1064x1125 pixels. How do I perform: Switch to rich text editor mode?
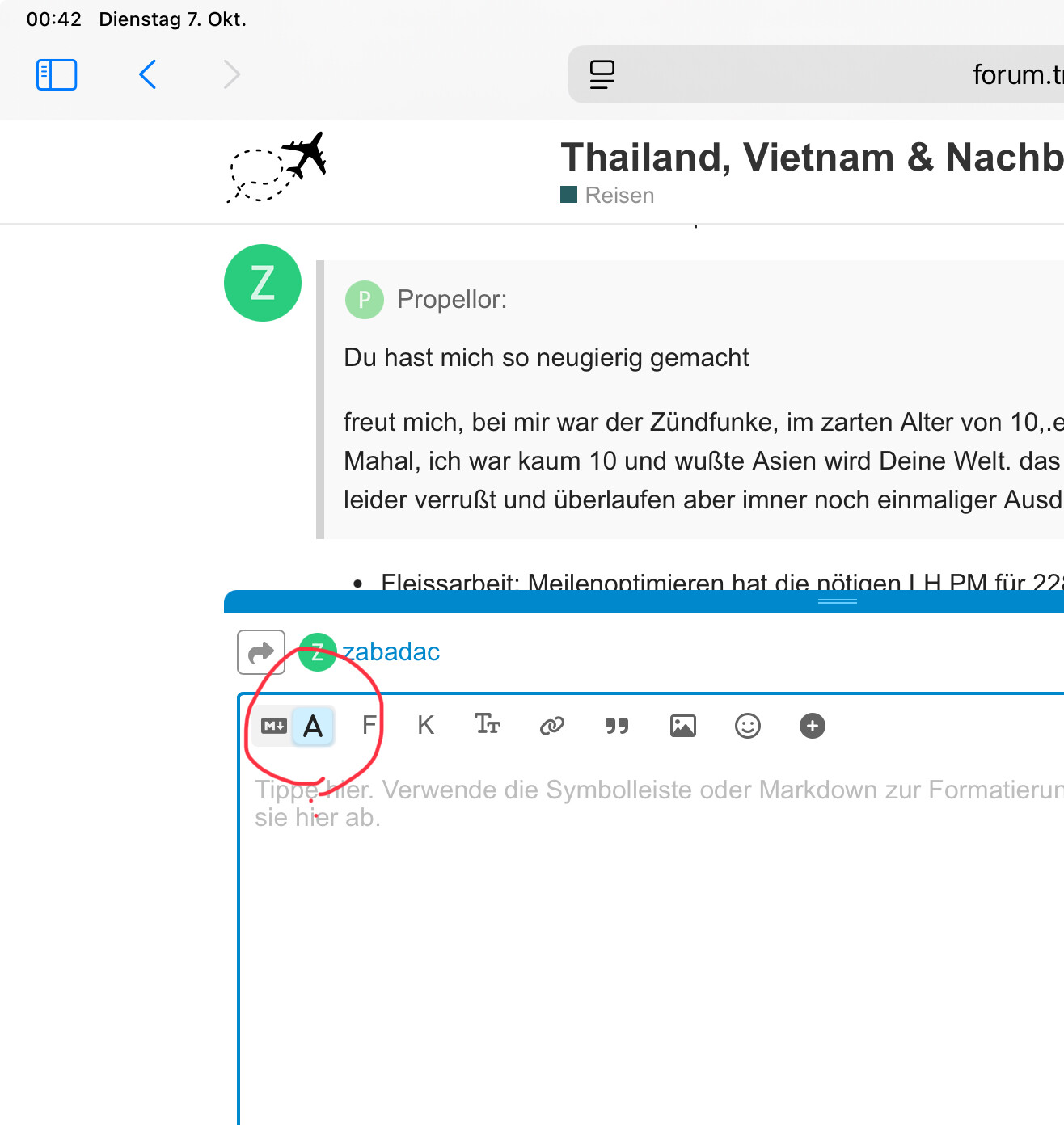(313, 726)
